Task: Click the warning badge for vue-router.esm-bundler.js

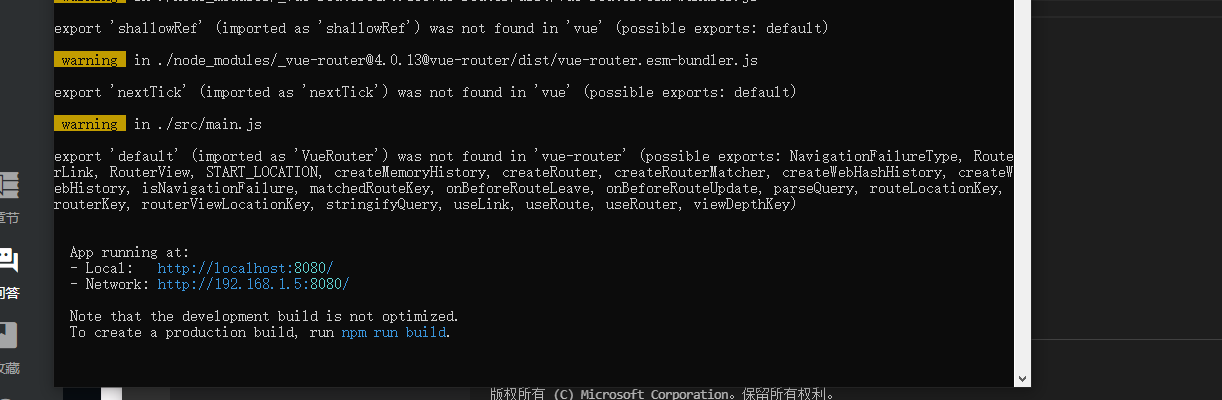Action: pos(89,60)
